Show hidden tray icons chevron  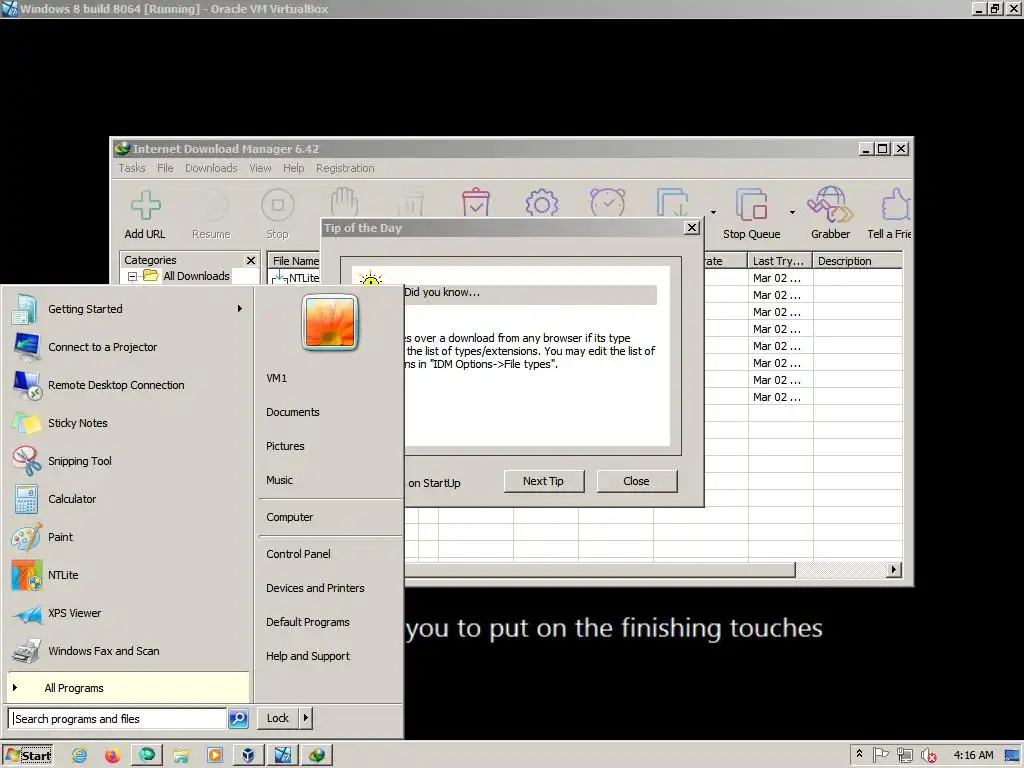click(859, 754)
